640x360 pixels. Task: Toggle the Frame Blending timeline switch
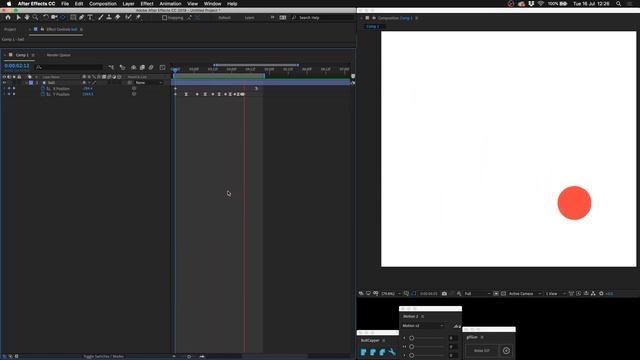[x=142, y=67]
